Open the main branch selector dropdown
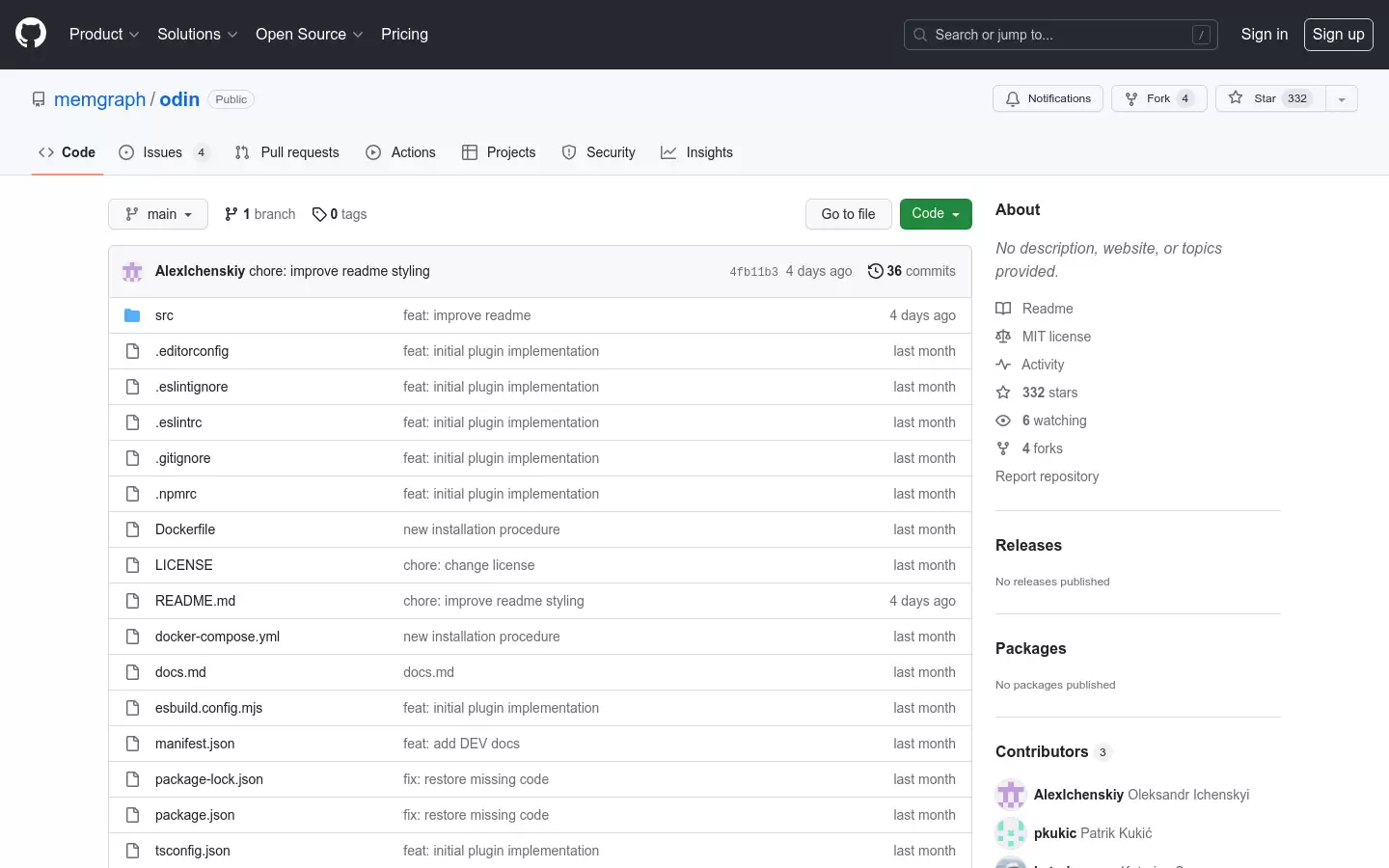Image resolution: width=1389 pixels, height=868 pixels. [158, 214]
